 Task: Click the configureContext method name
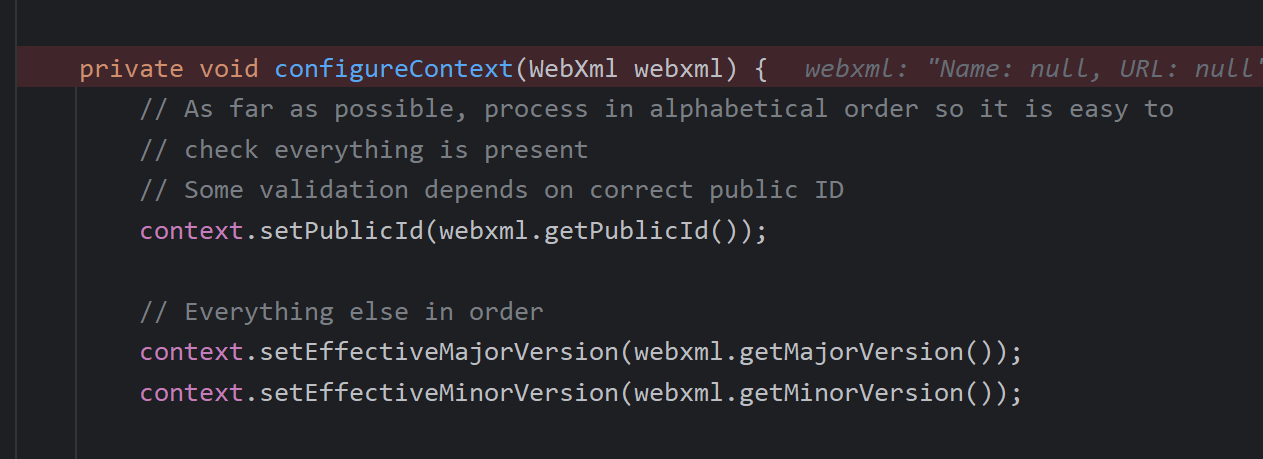click(x=394, y=69)
